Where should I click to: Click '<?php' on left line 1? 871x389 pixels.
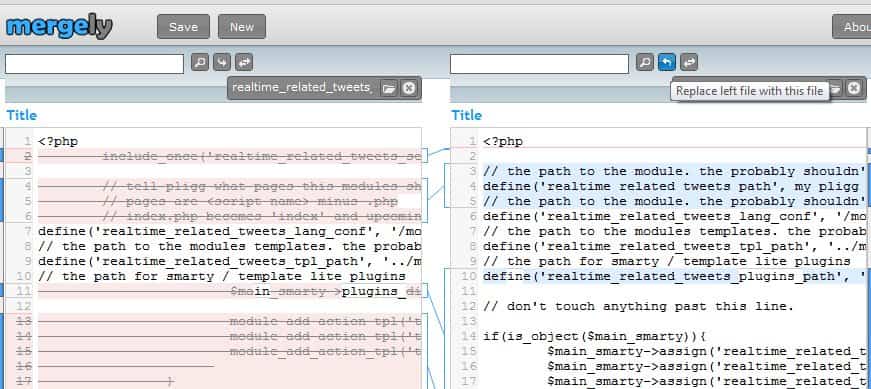[x=58, y=142]
